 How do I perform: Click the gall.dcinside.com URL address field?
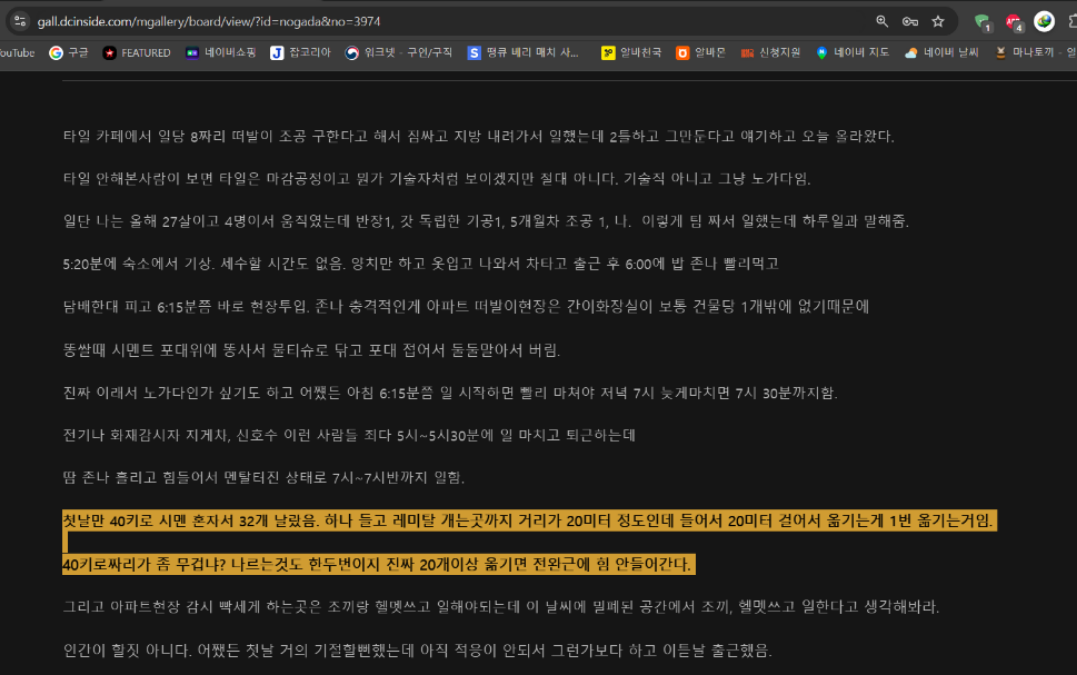tap(400, 21)
